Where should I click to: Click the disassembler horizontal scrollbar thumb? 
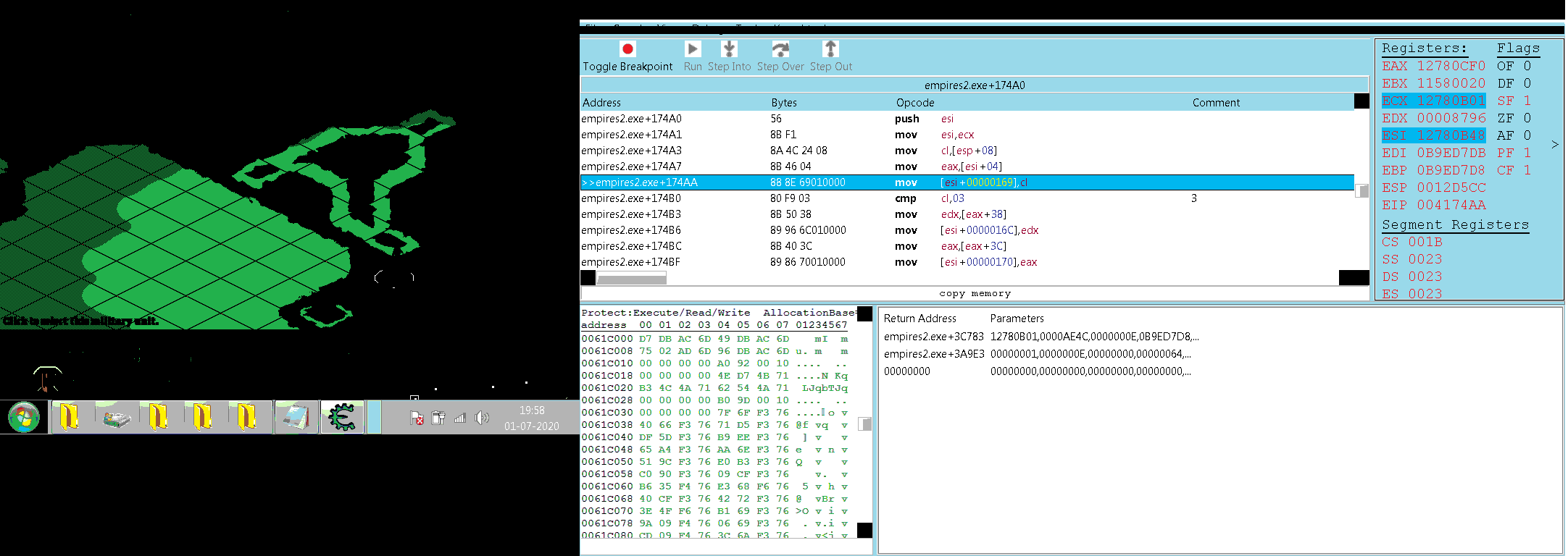631,278
